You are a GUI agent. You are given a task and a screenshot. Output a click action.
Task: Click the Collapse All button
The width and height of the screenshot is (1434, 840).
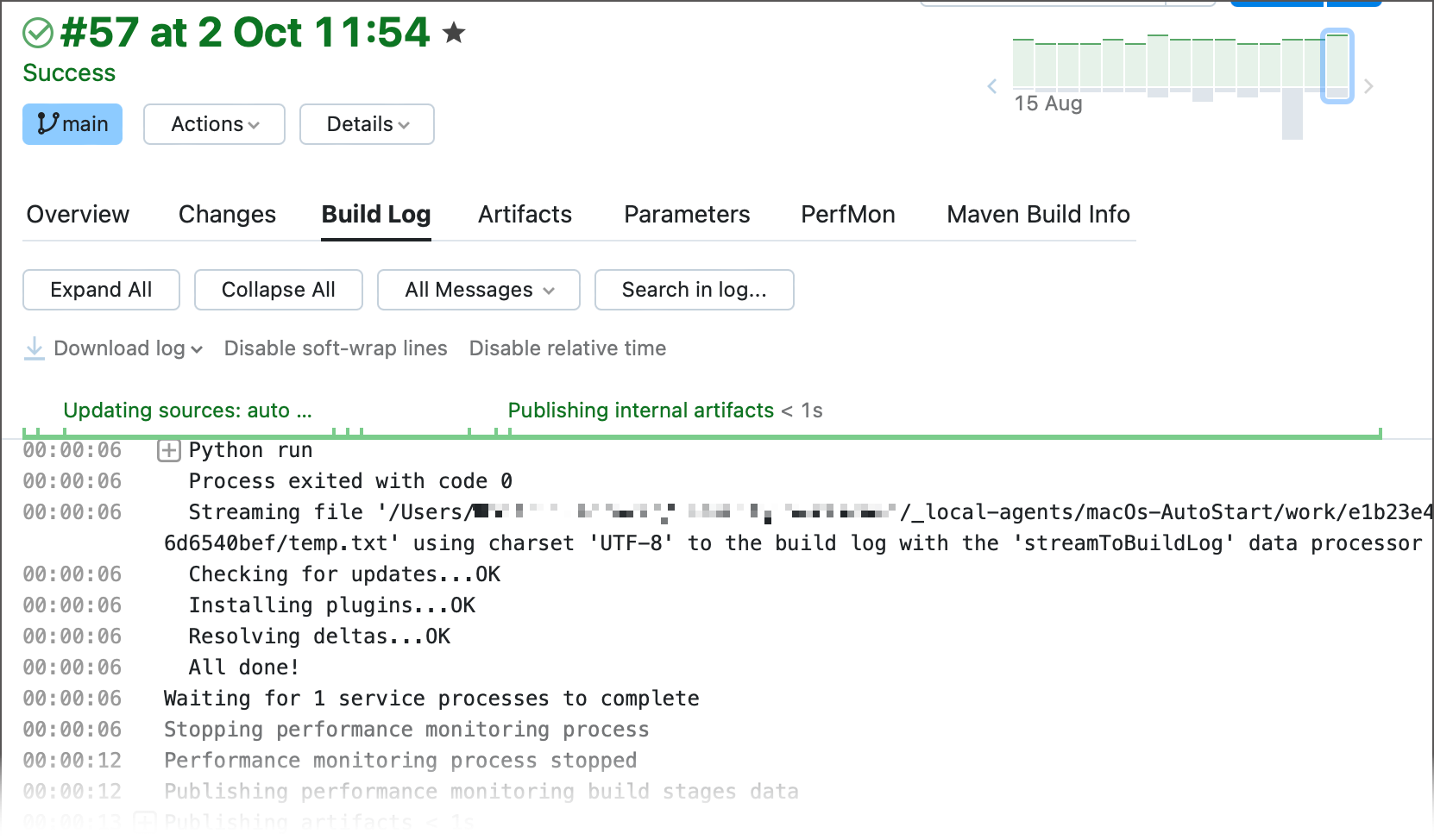point(278,290)
